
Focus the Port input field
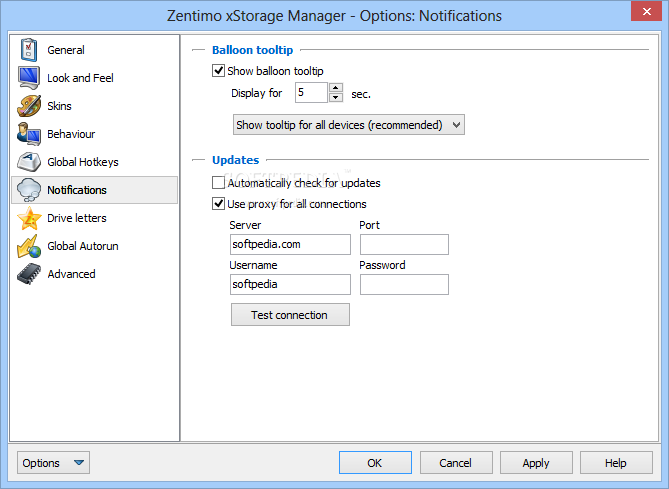(x=404, y=244)
